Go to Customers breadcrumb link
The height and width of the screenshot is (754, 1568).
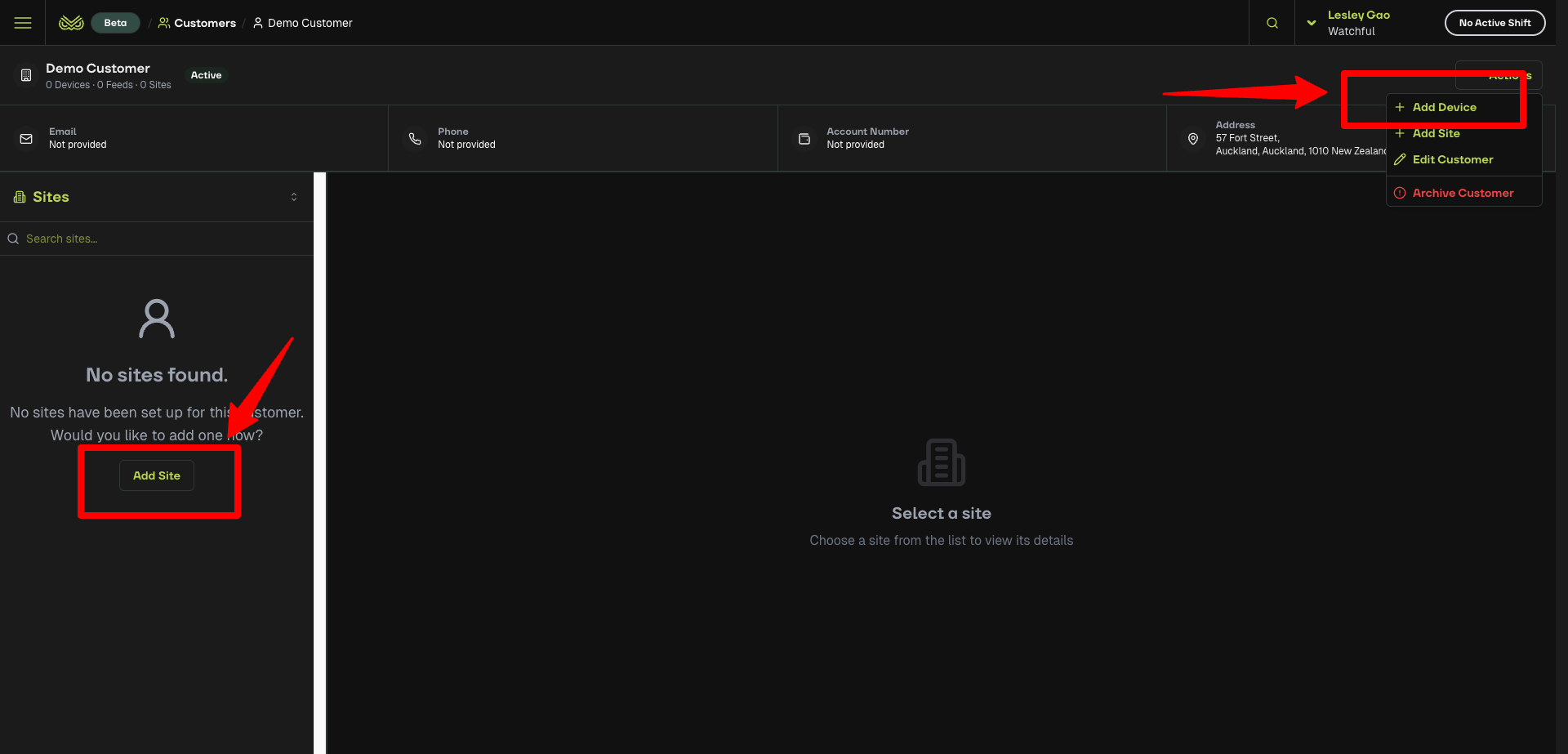point(204,23)
